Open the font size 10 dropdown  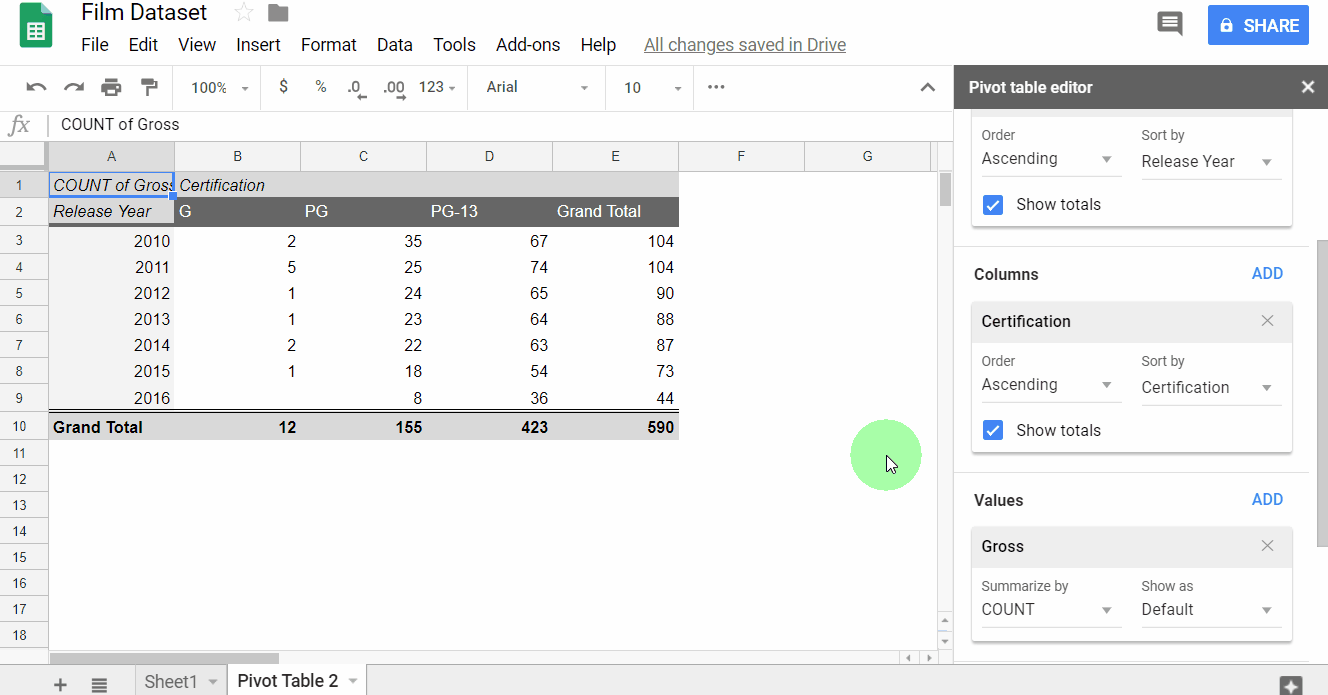(x=652, y=88)
